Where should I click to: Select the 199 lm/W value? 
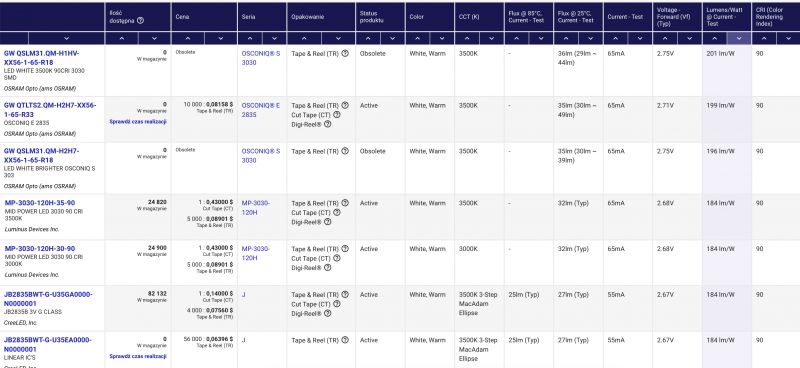click(720, 106)
